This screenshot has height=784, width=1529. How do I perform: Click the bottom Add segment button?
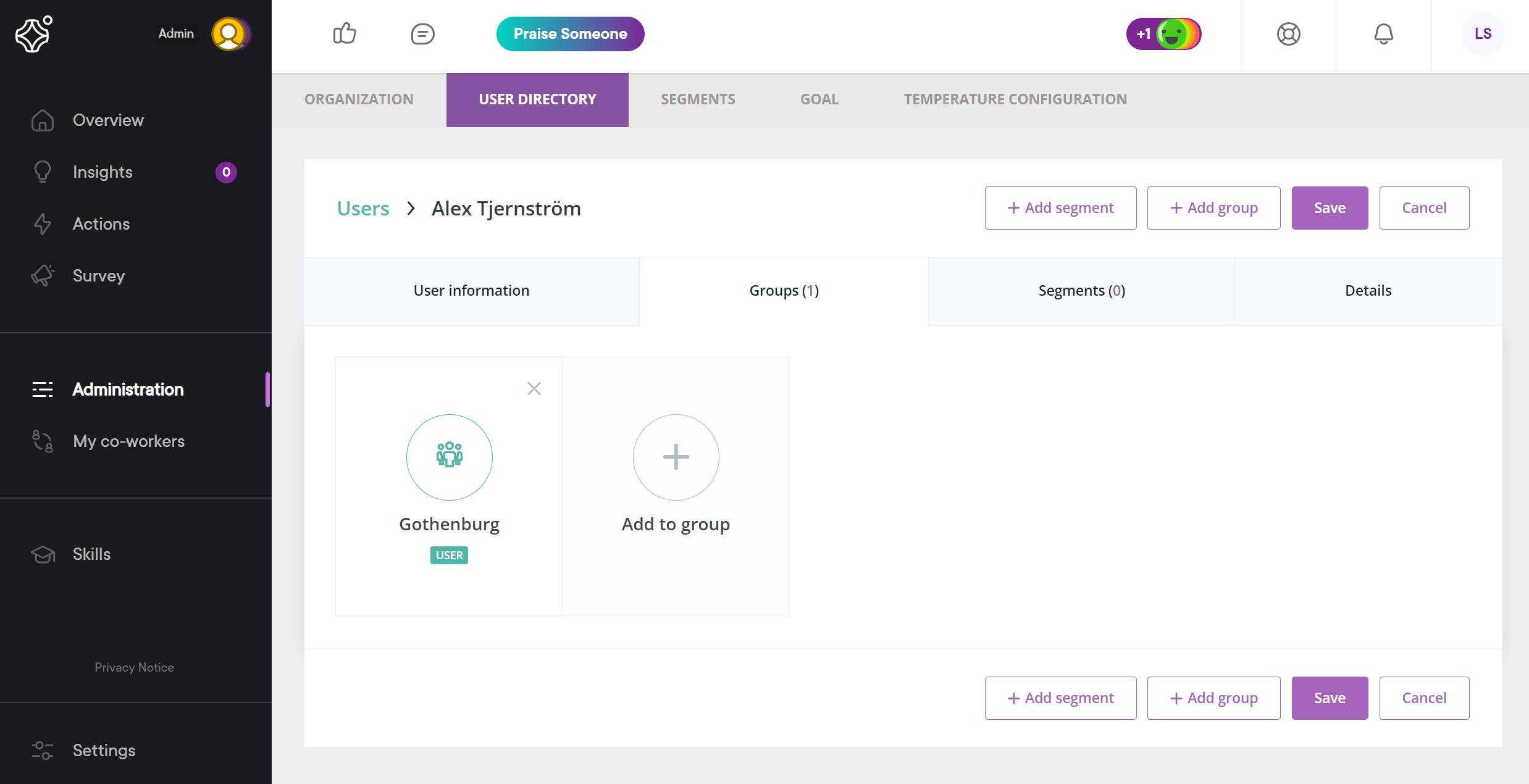pyautogui.click(x=1060, y=698)
